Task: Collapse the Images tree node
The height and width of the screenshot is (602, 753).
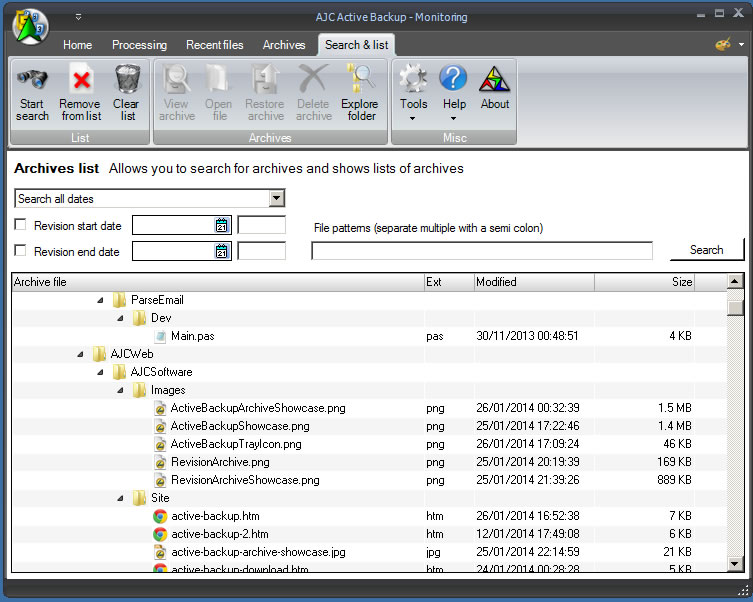Action: [x=120, y=391]
